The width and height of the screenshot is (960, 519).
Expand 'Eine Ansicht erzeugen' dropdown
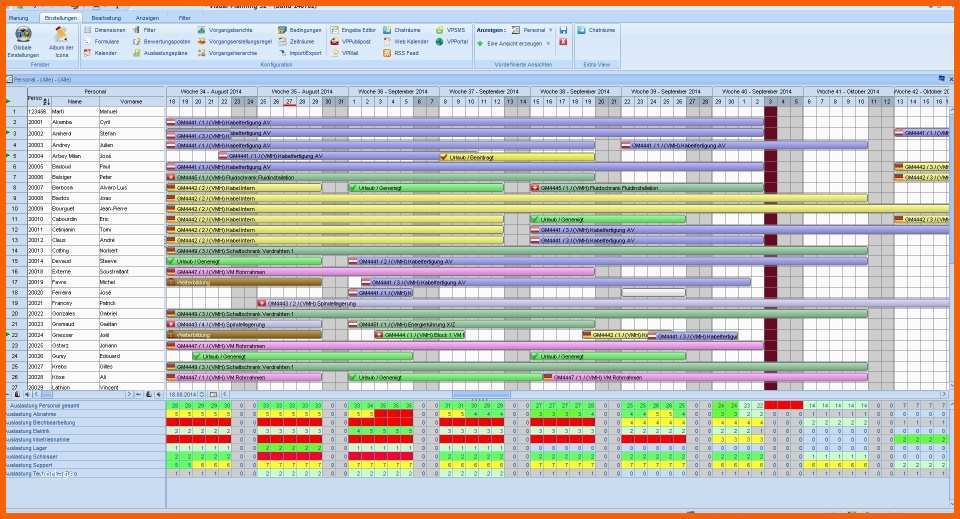[548, 43]
